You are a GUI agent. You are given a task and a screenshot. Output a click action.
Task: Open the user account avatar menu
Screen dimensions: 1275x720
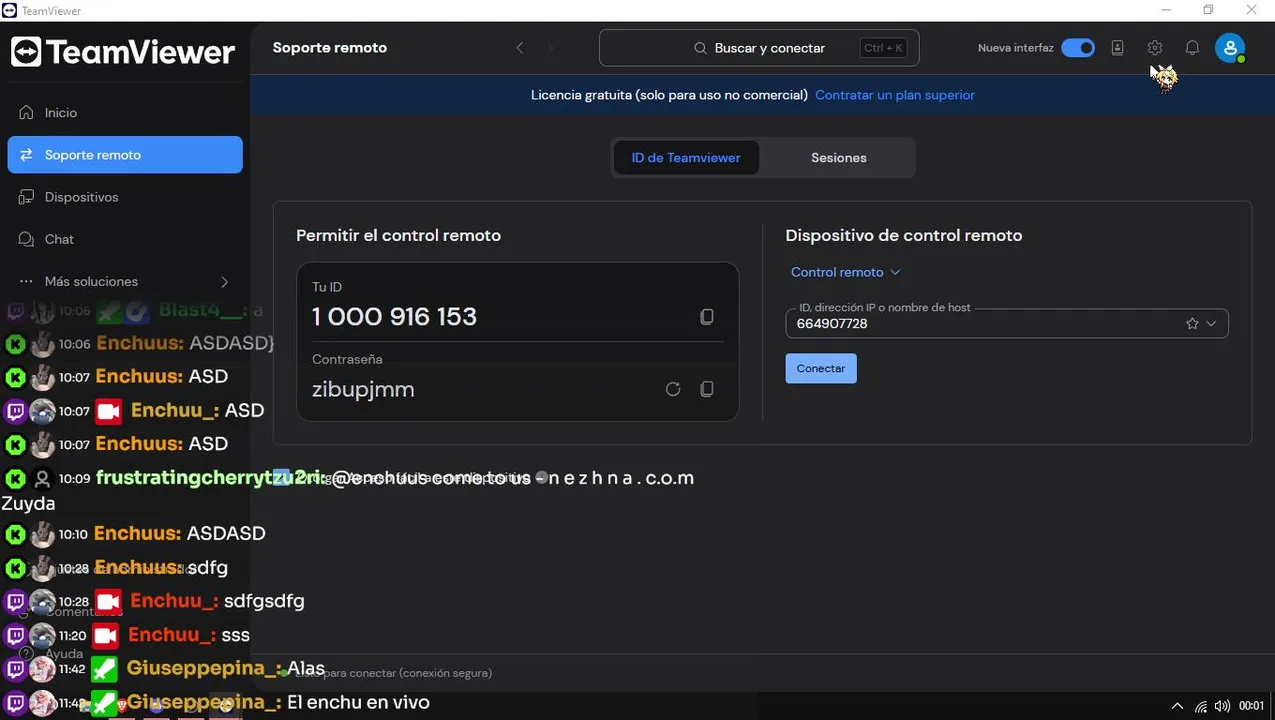pos(1230,48)
